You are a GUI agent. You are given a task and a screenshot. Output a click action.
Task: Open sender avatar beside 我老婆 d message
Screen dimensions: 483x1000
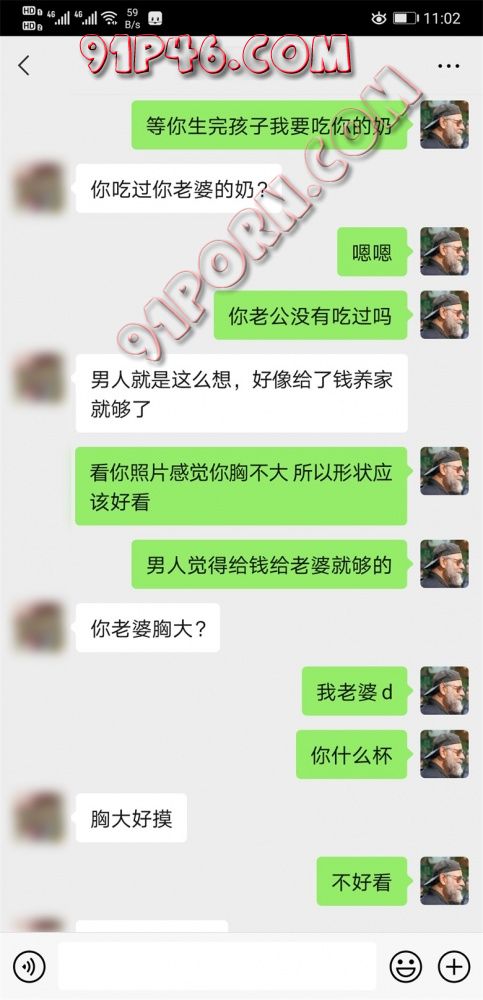pos(444,691)
